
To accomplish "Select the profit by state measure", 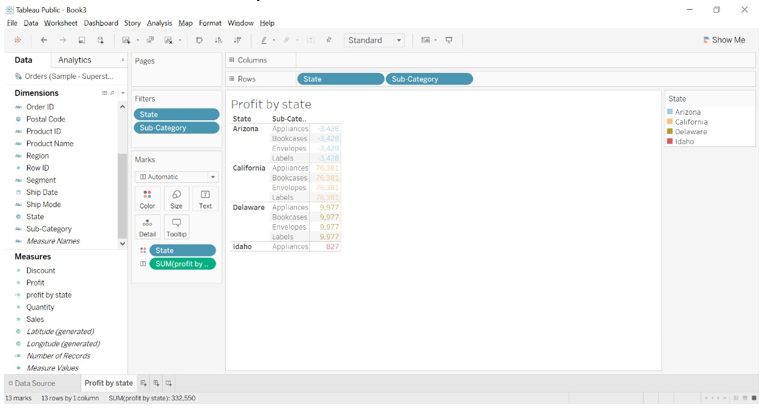I will (49, 295).
